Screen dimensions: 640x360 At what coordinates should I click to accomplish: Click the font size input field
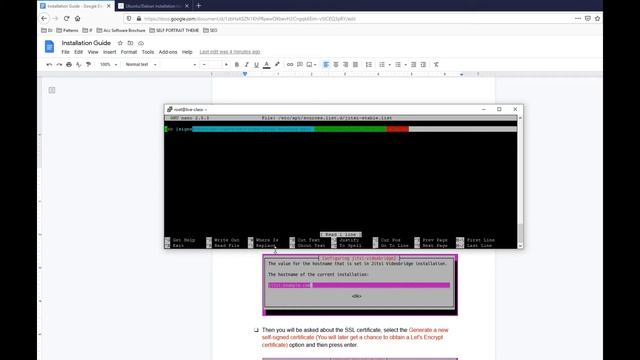[215, 64]
